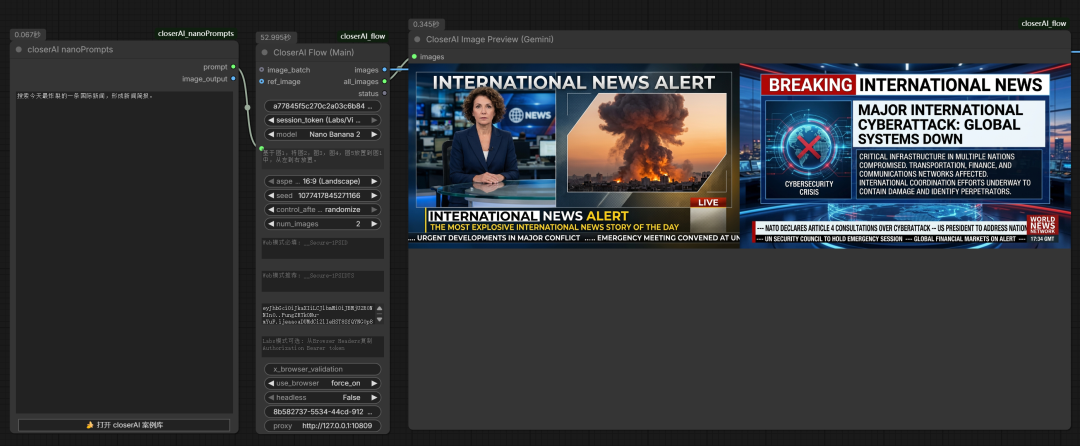The image size is (1080, 446).
Task: Click right arrow to increase num_images
Action: [375, 224]
